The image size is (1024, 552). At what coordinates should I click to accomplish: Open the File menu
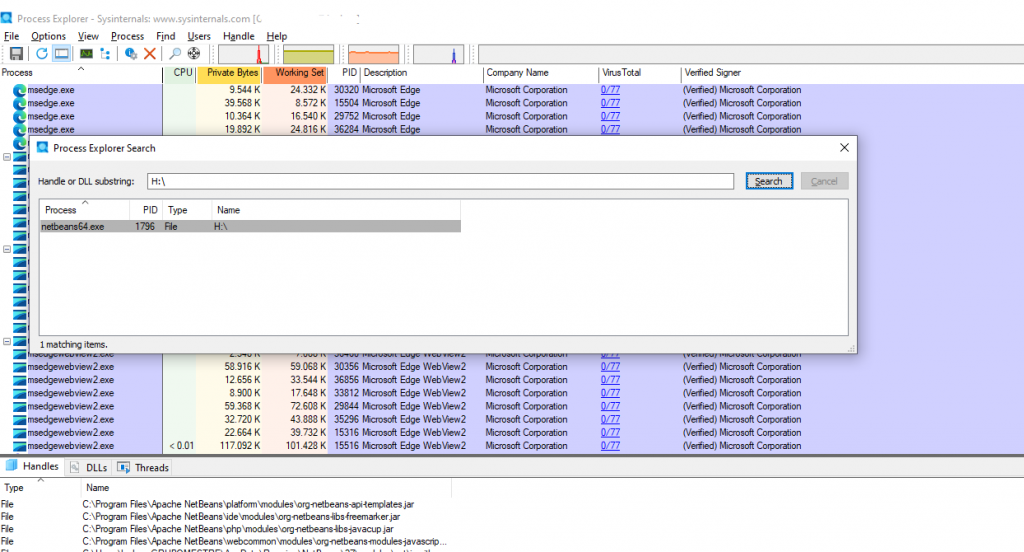12,36
